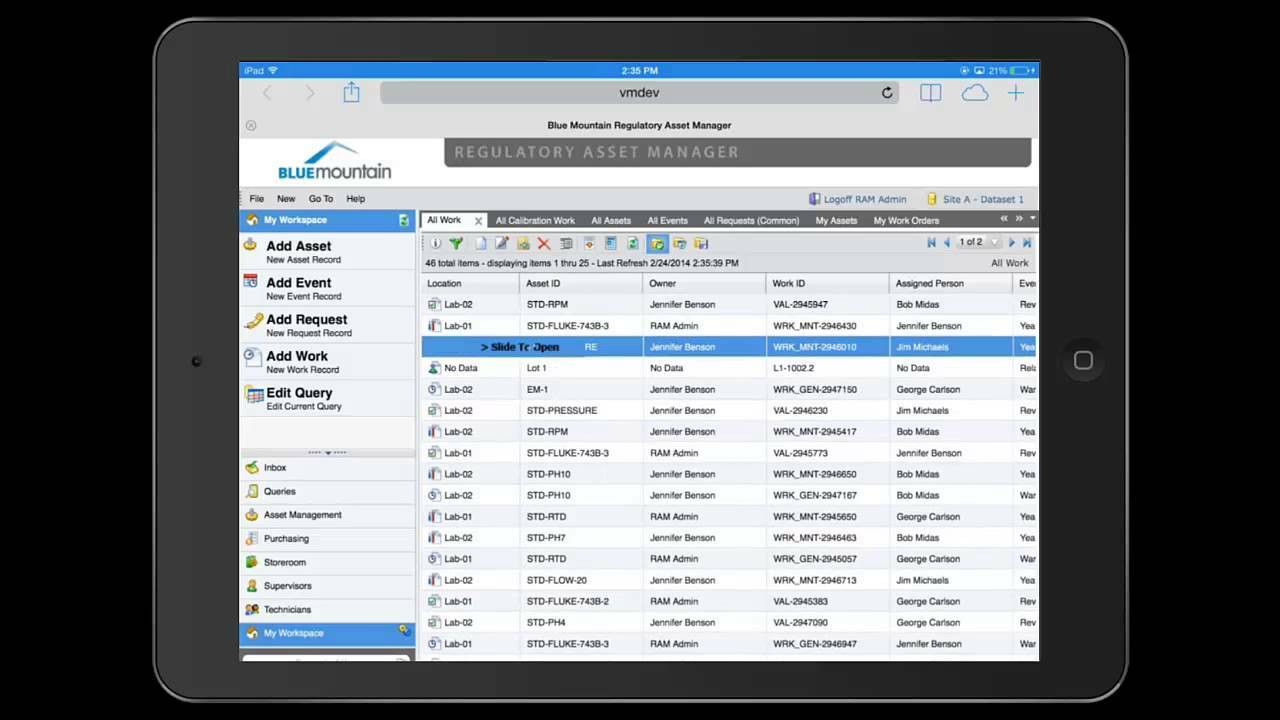Open the page number dropdown beside '1 of 2'
The width and height of the screenshot is (1280, 720).
point(993,242)
